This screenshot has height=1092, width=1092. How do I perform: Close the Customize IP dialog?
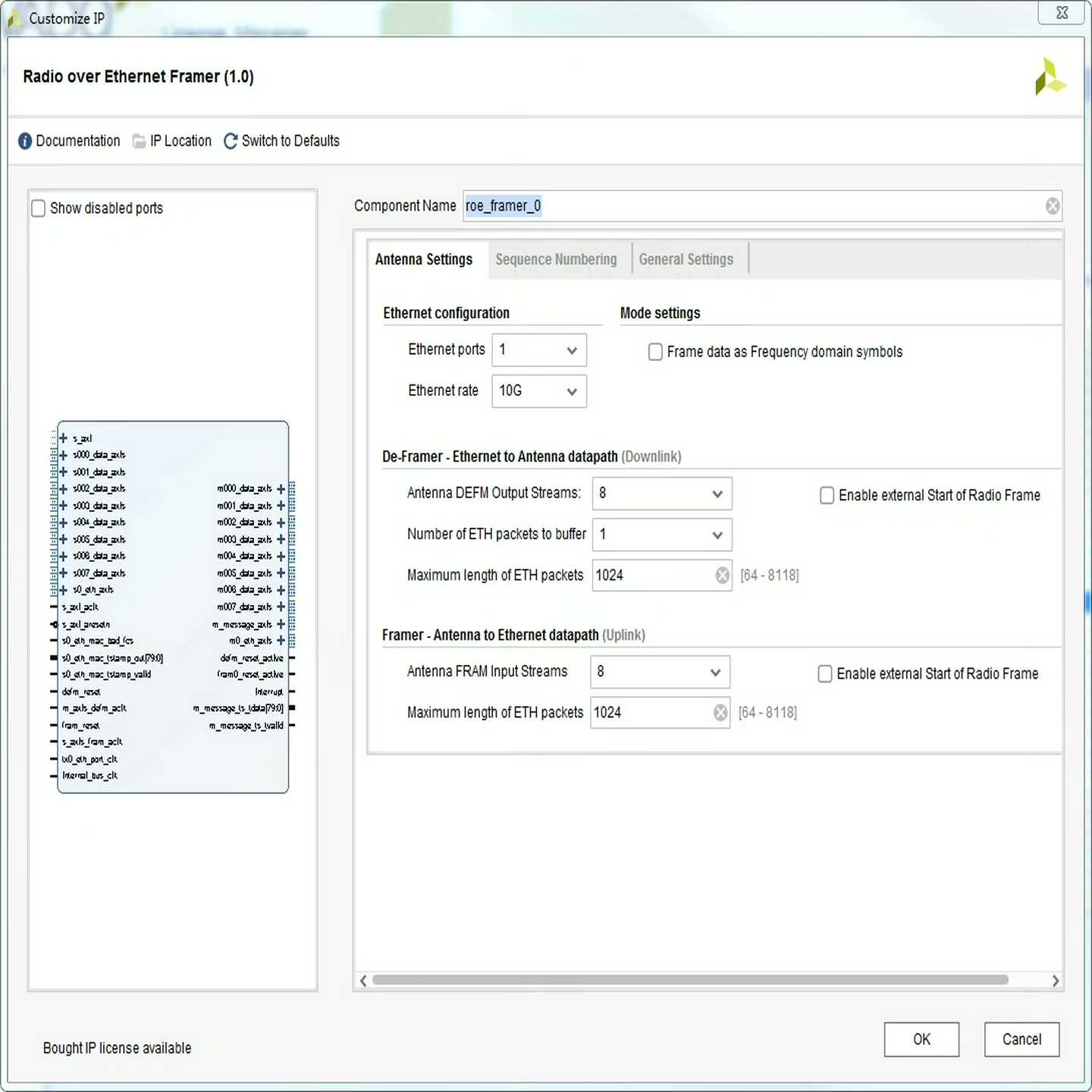(x=1062, y=13)
